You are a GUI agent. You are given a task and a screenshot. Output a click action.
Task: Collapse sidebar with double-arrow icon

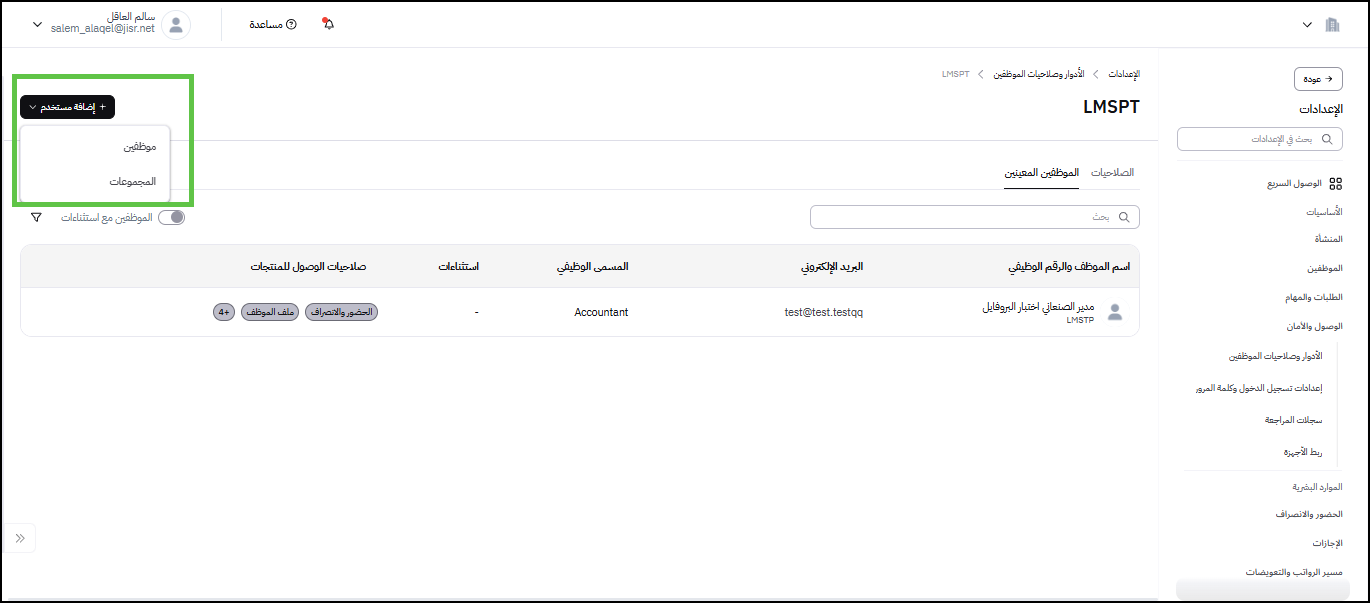[20, 538]
